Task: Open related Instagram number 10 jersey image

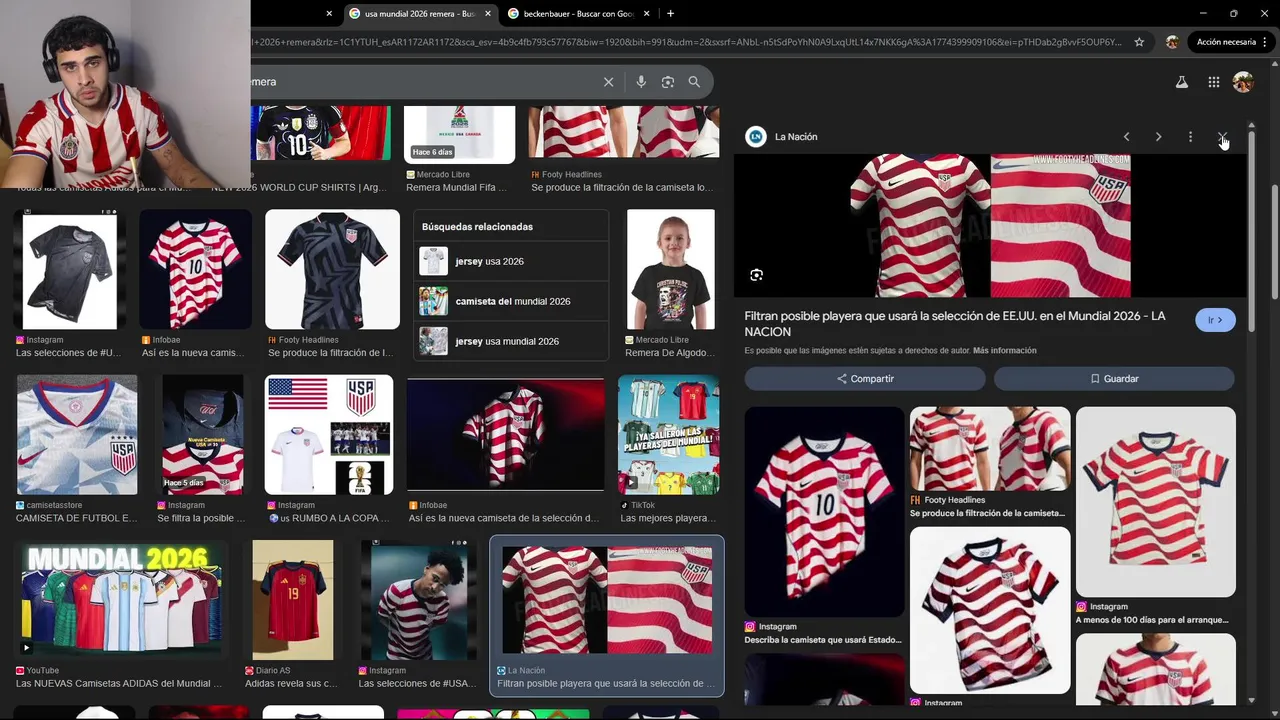Action: [x=824, y=511]
